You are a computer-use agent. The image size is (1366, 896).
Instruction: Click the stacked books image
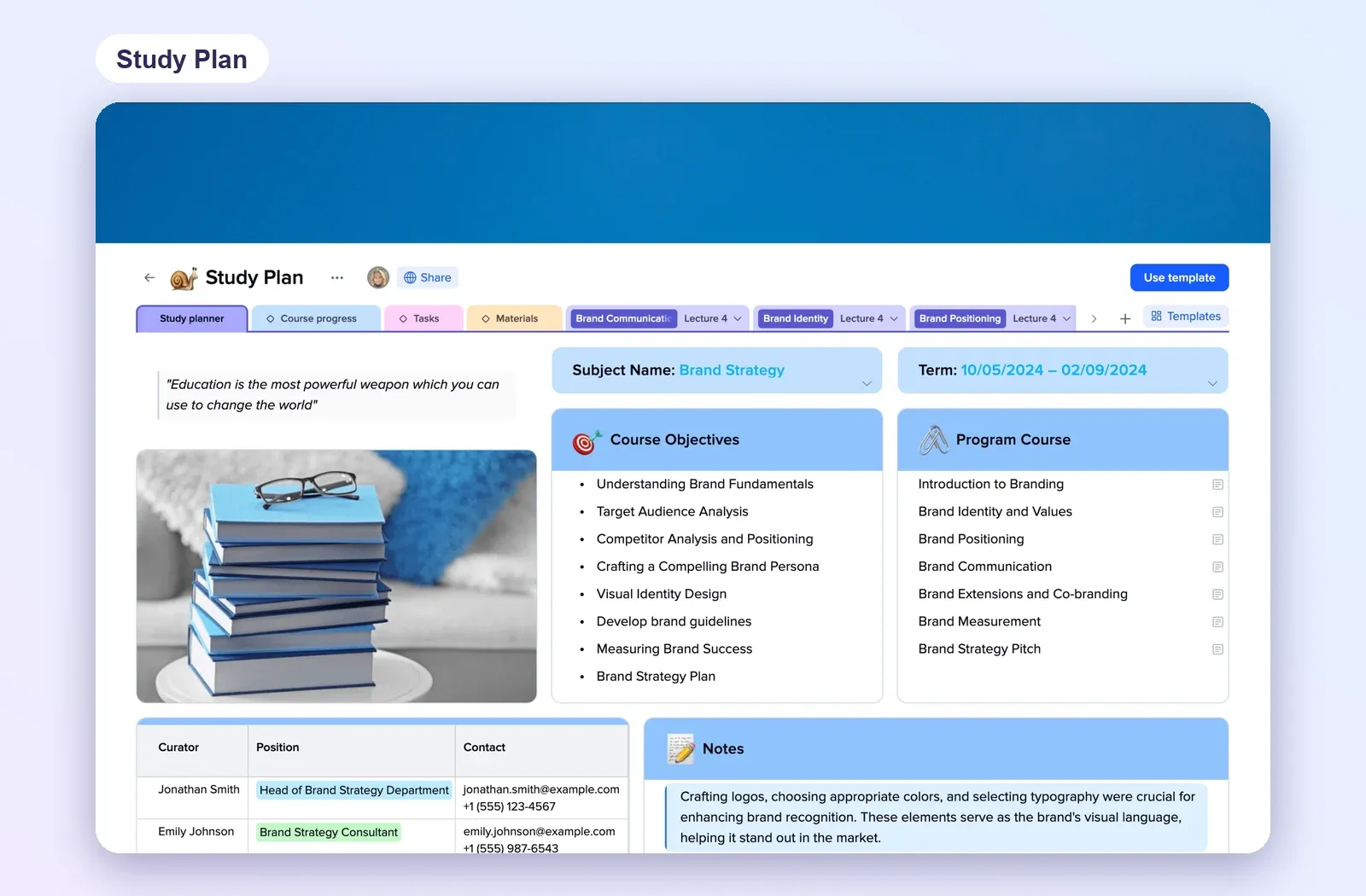336,576
